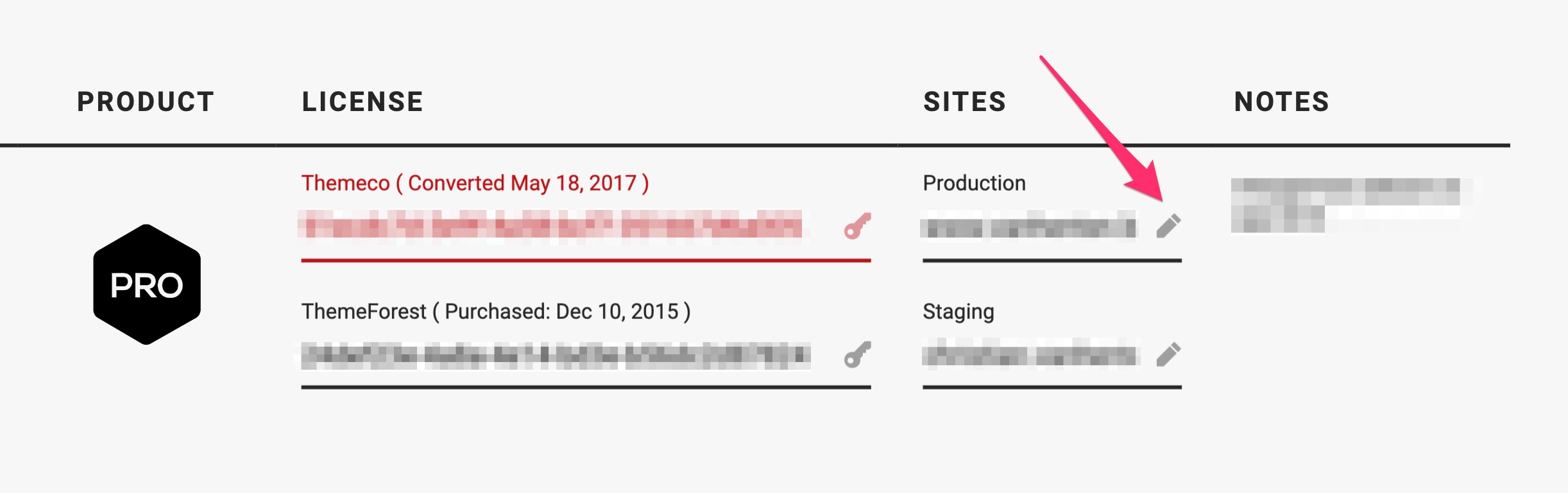
Task: Click the NOTES column header
Action: (1282, 102)
